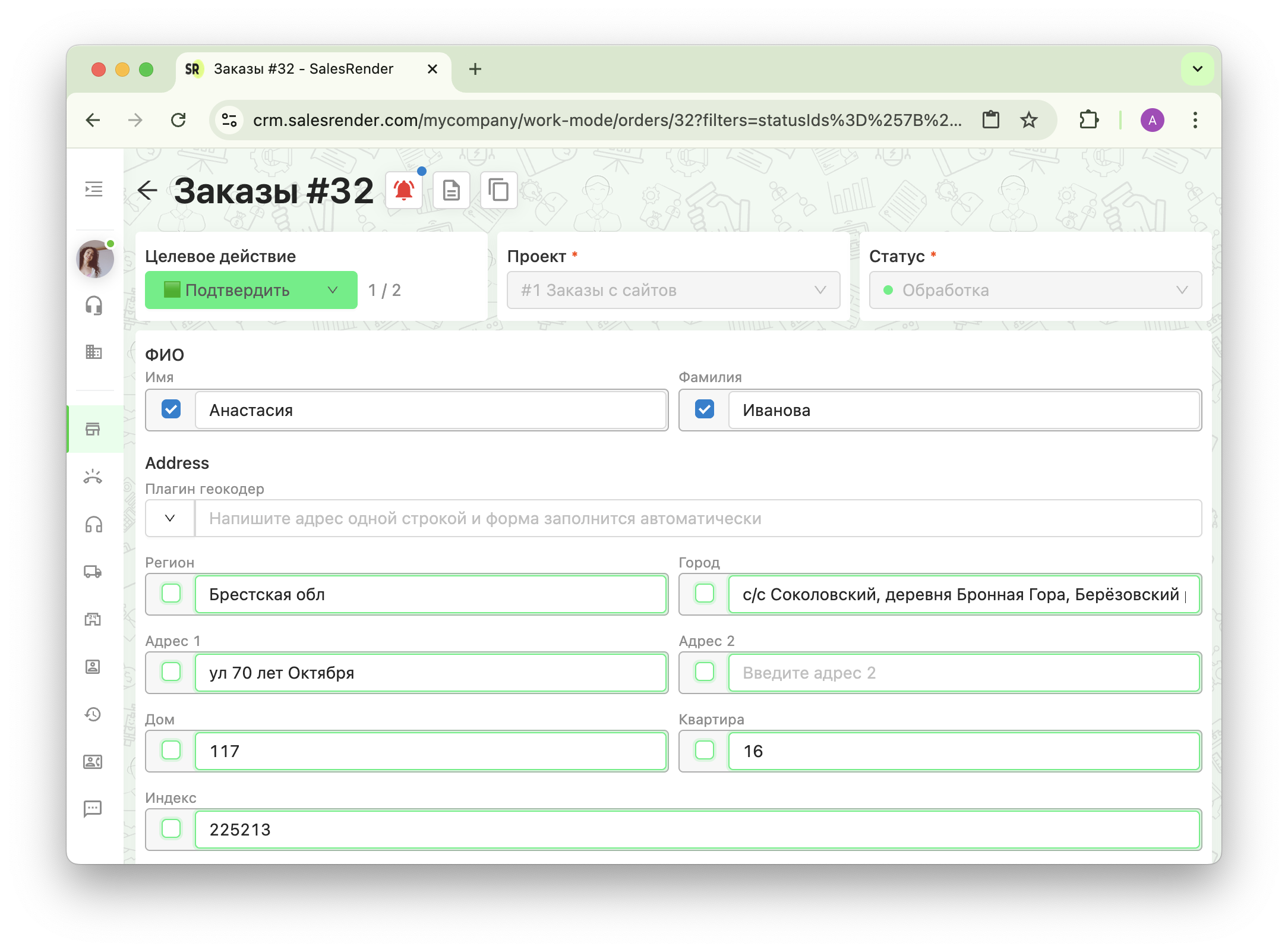1288x952 pixels.
Task: Select the active orders storefront icon
Action: (93, 429)
